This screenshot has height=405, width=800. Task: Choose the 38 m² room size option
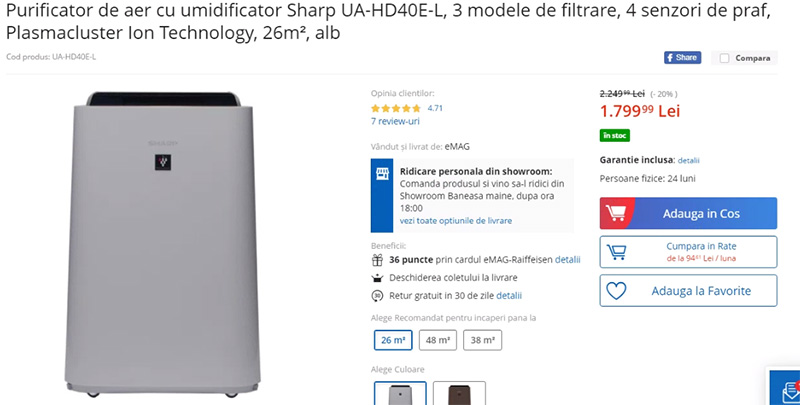coord(482,340)
